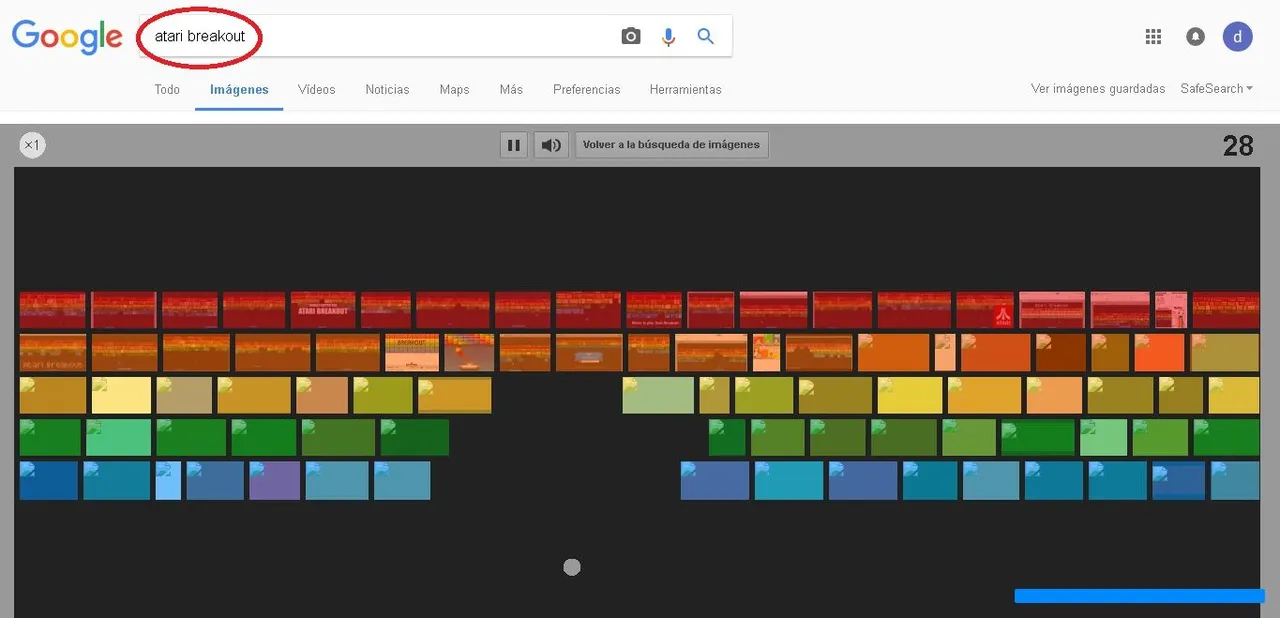Open Ver imágenes guardadas link
This screenshot has height=618, width=1280.
coord(1098,89)
